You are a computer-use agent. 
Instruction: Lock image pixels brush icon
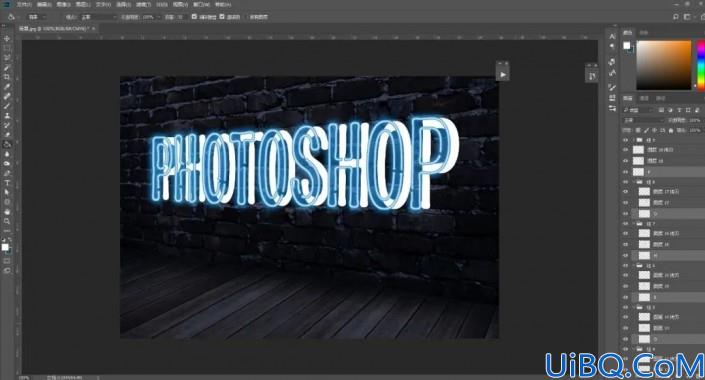tap(646, 130)
